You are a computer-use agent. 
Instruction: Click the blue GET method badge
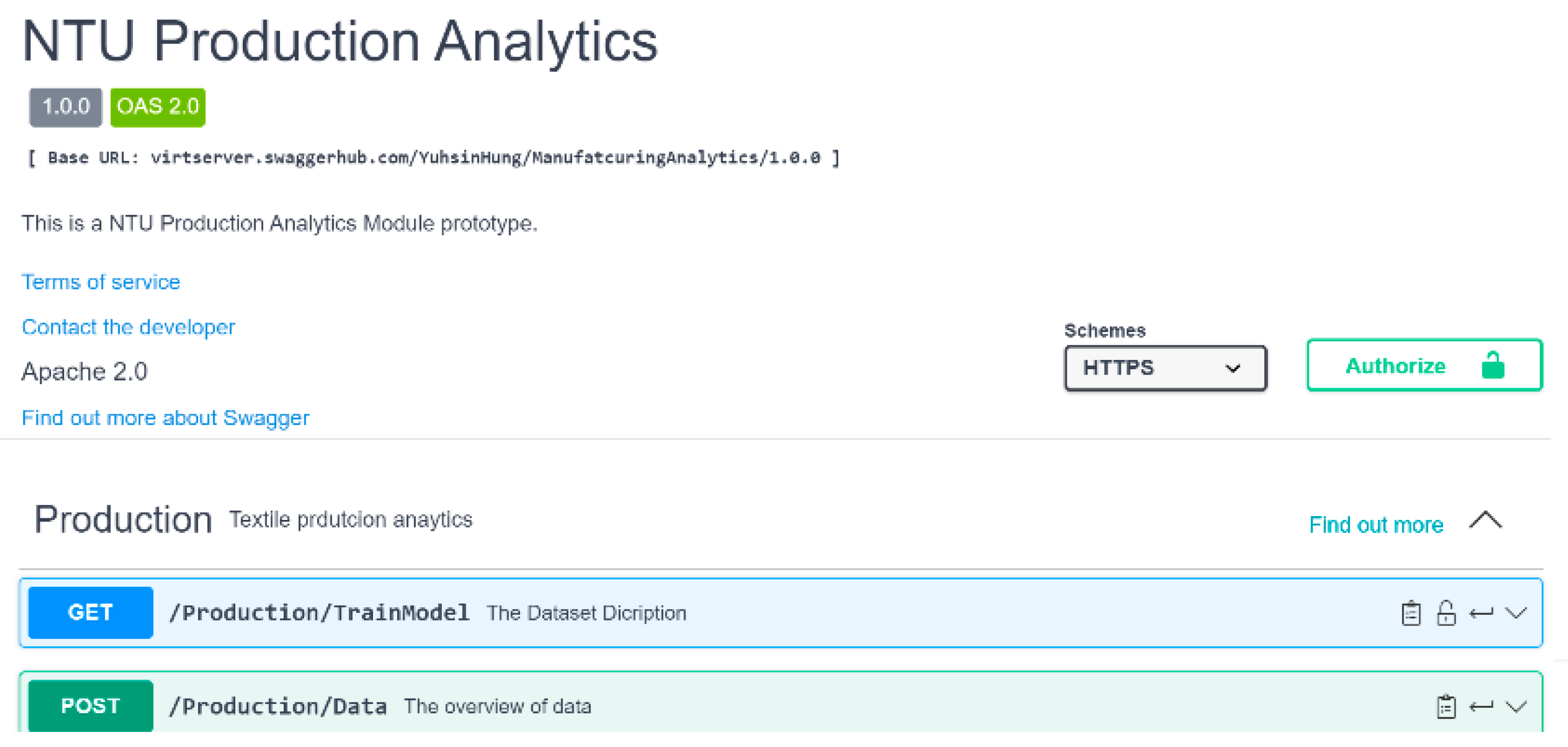pos(90,612)
